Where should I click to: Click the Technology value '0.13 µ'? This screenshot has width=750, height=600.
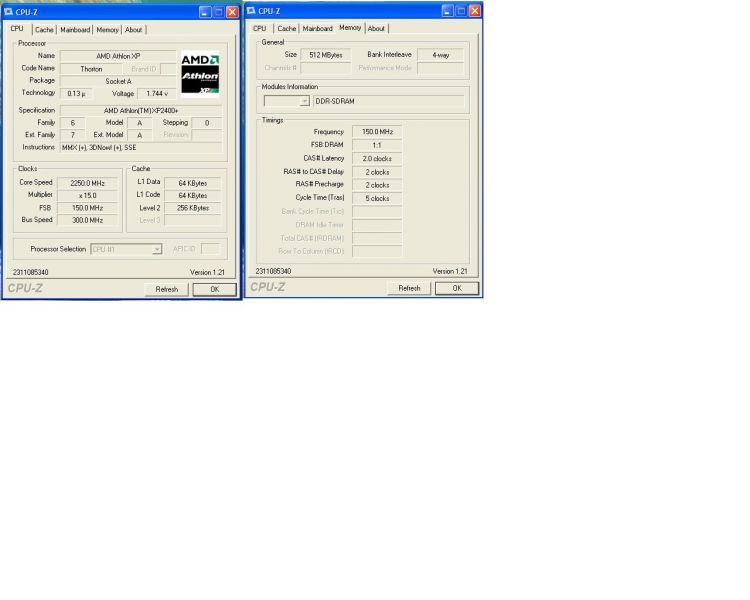76,94
